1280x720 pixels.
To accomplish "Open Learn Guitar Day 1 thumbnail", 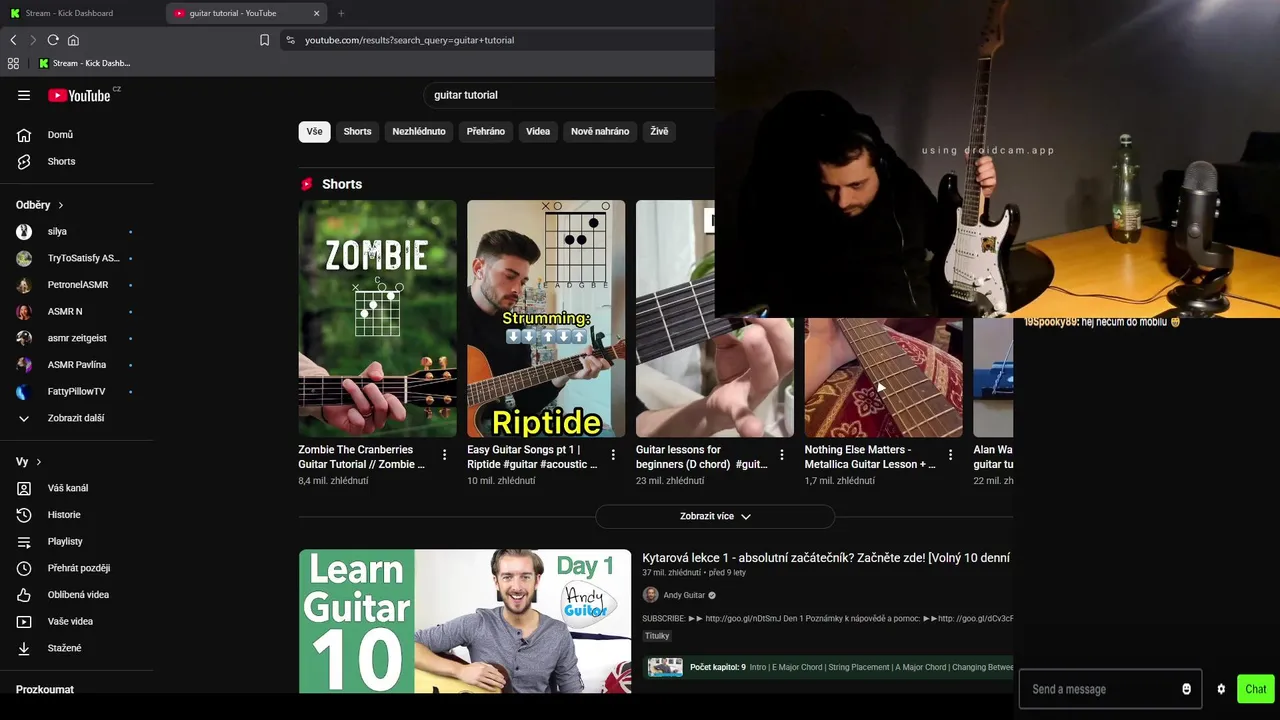I will coord(465,621).
